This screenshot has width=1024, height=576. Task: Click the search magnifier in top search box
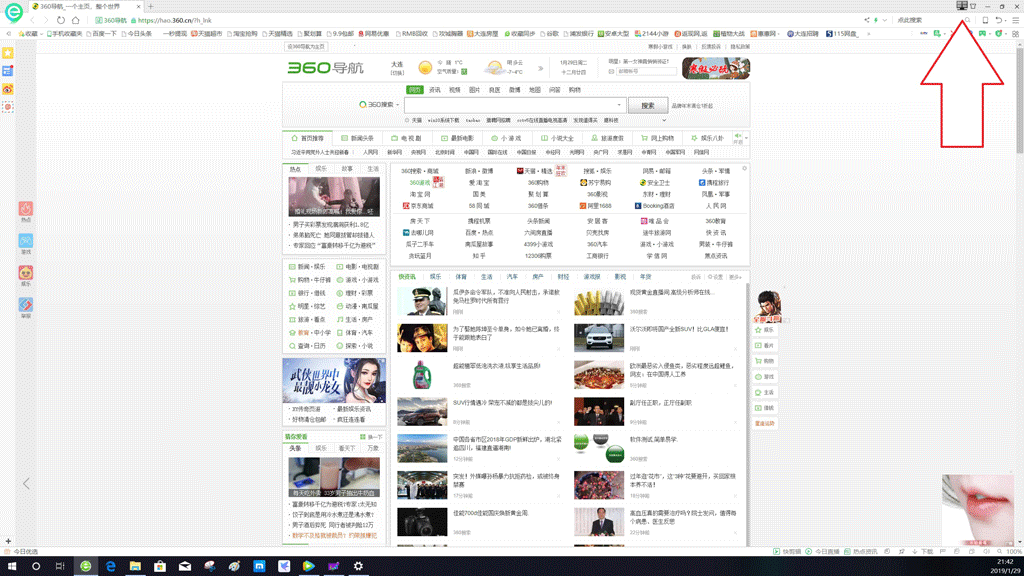(967, 20)
